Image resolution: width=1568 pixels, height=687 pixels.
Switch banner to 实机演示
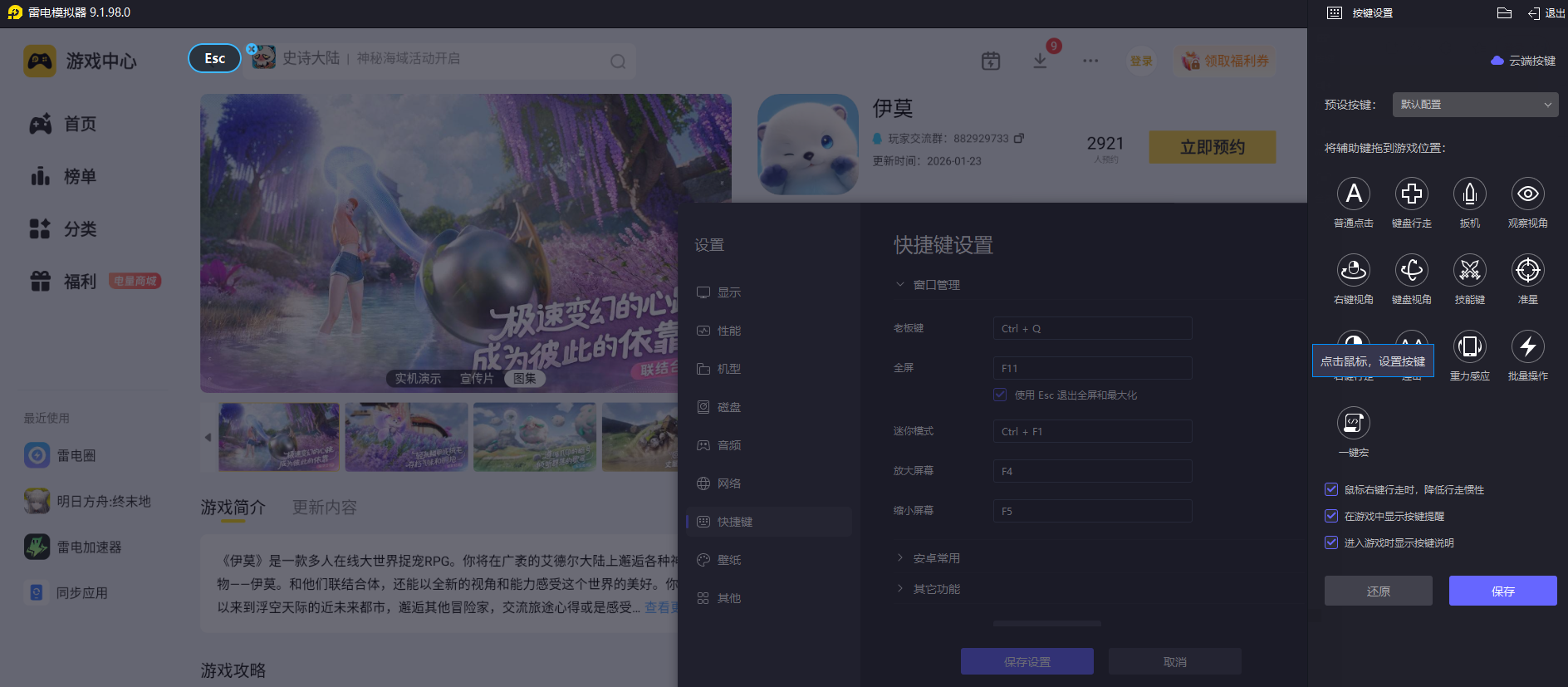pos(418,379)
